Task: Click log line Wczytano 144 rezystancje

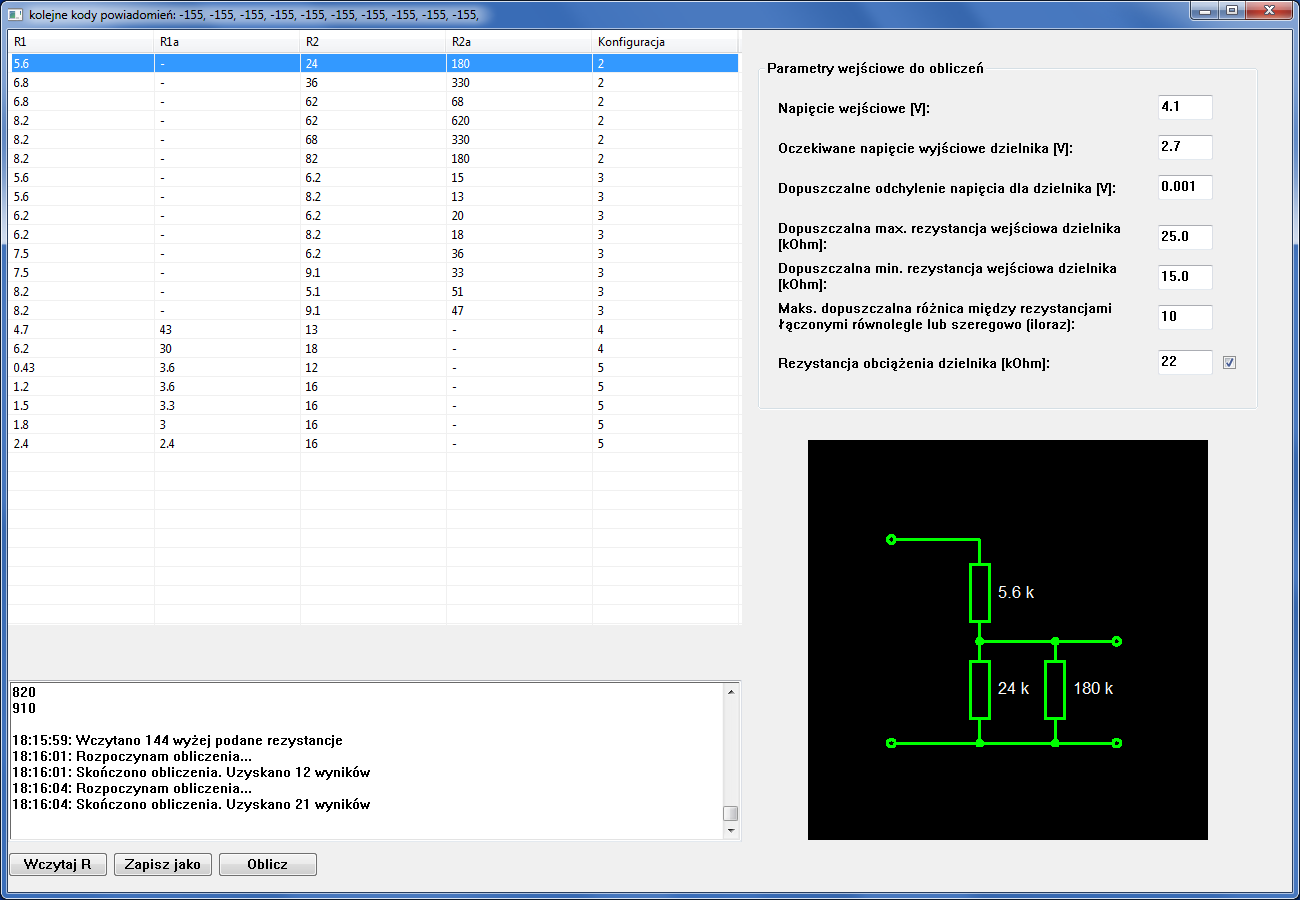Action: tap(177, 740)
